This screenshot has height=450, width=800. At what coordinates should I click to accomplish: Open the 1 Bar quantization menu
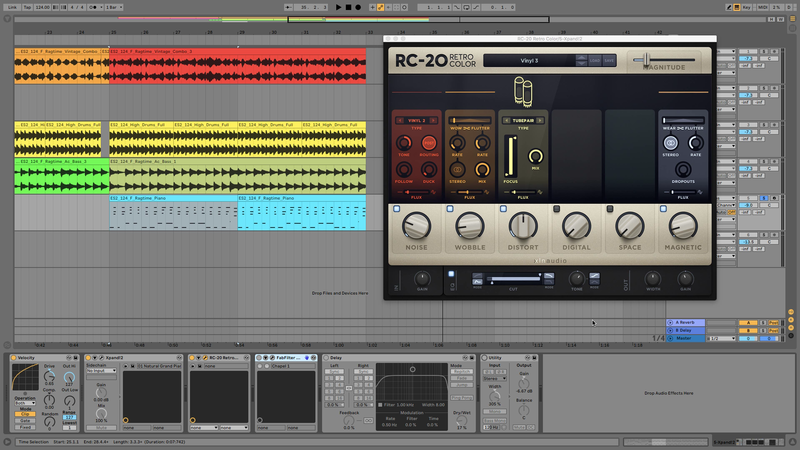tap(114, 7)
